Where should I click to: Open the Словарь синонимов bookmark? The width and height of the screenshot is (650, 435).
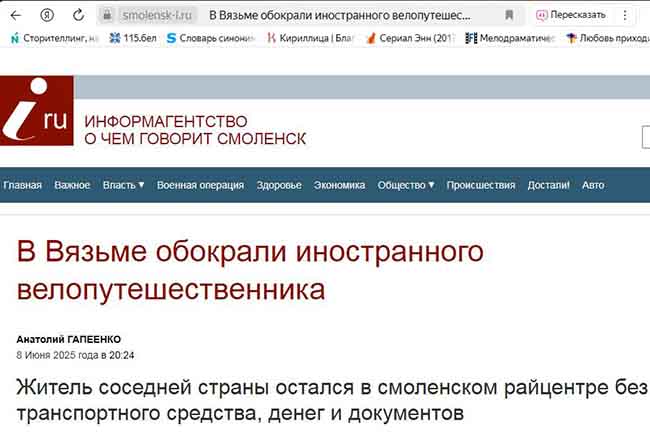tap(211, 38)
